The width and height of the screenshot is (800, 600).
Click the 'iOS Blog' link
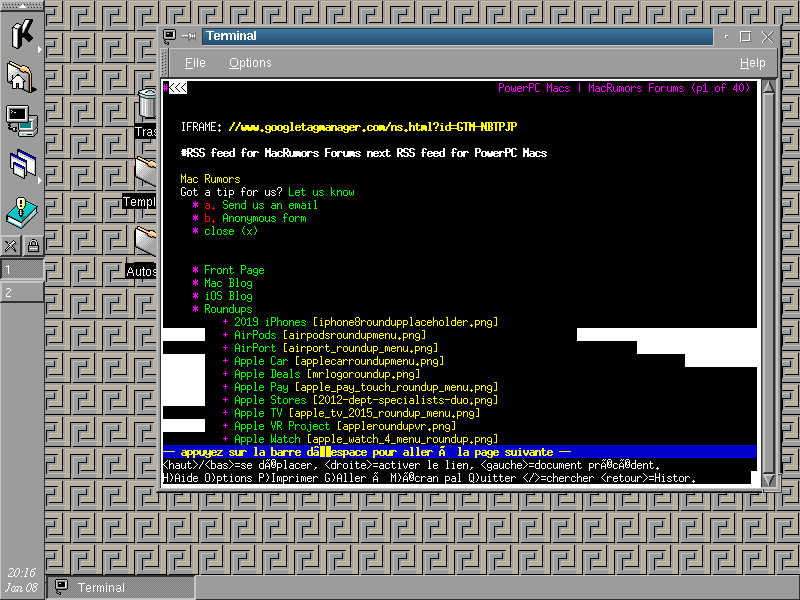pyautogui.click(x=228, y=296)
